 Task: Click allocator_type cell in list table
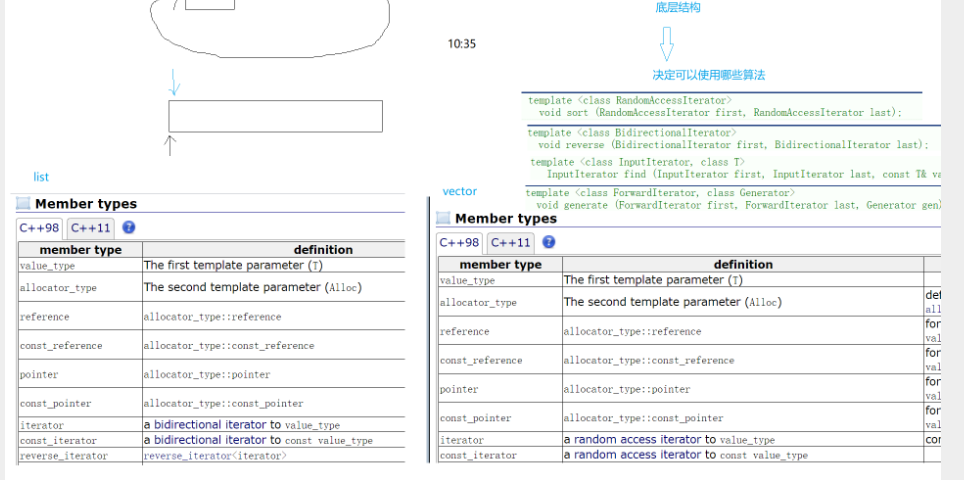coord(81,287)
